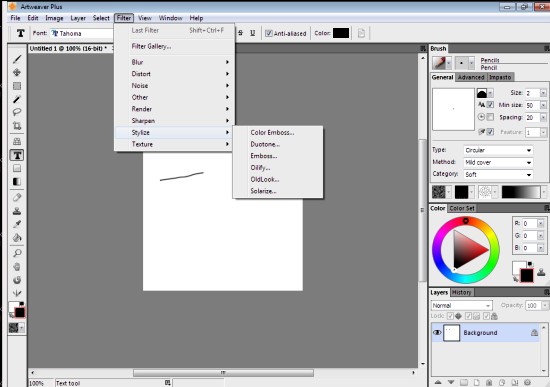Create new layer from Layers footer
Screen dimensions: 550x387
476,382
